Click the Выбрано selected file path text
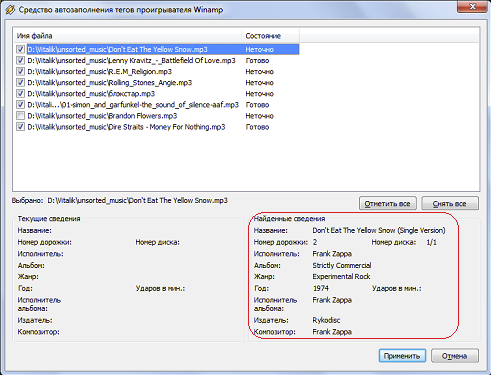 pyautogui.click(x=137, y=200)
